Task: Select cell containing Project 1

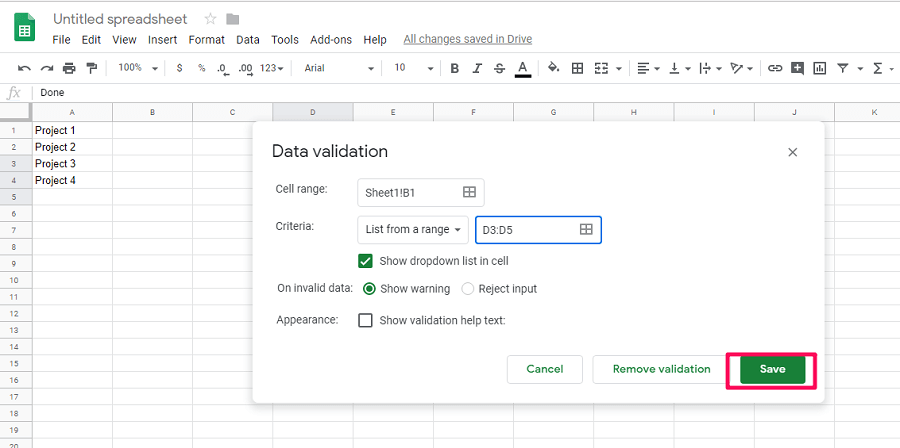Action: tap(72, 130)
